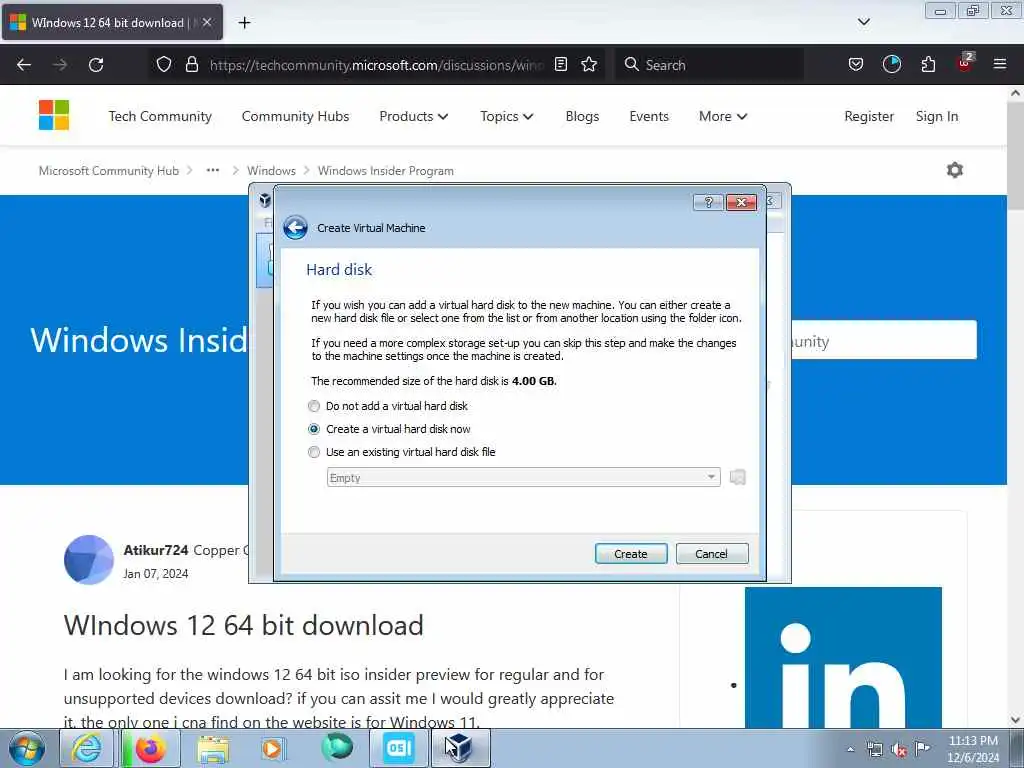Open Windows Media Player from taskbar

(x=272, y=748)
